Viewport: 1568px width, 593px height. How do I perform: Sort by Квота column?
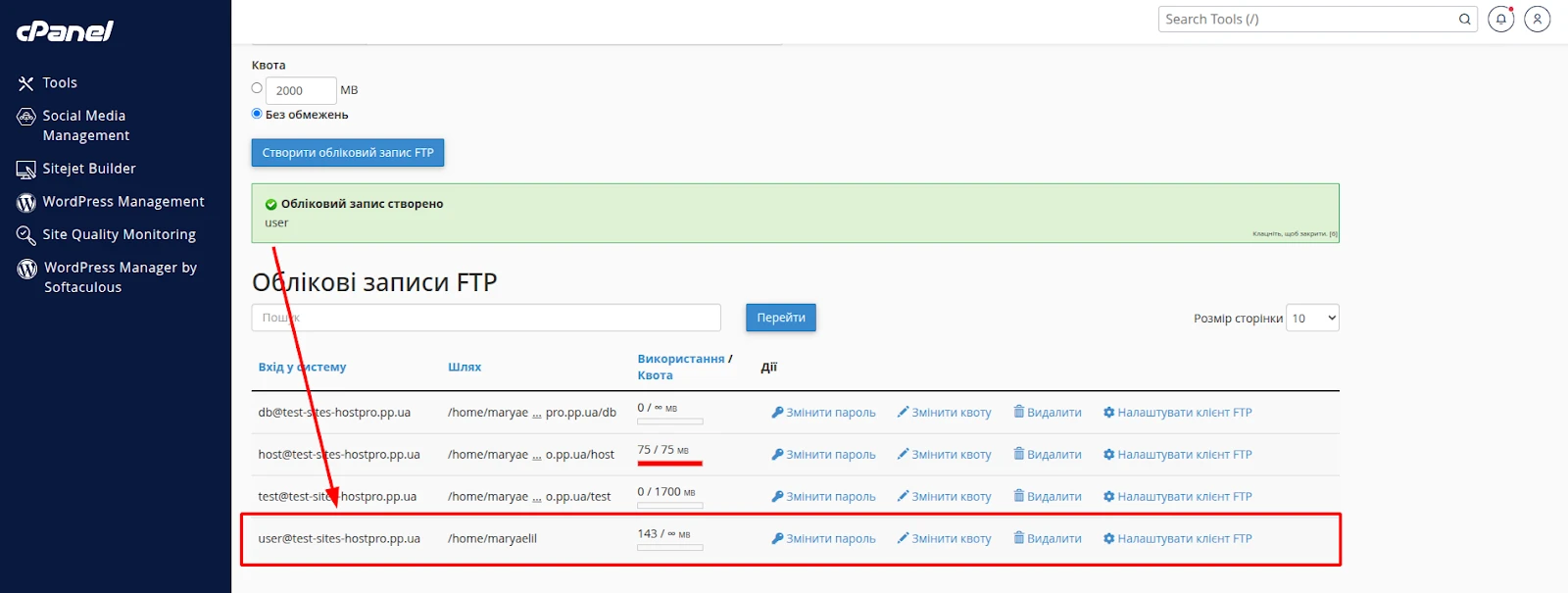tap(655, 375)
